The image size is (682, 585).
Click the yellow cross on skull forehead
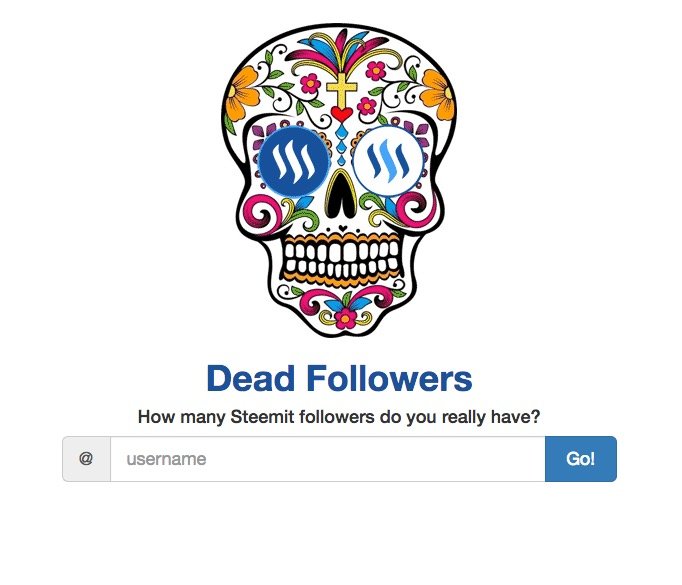pos(341,89)
